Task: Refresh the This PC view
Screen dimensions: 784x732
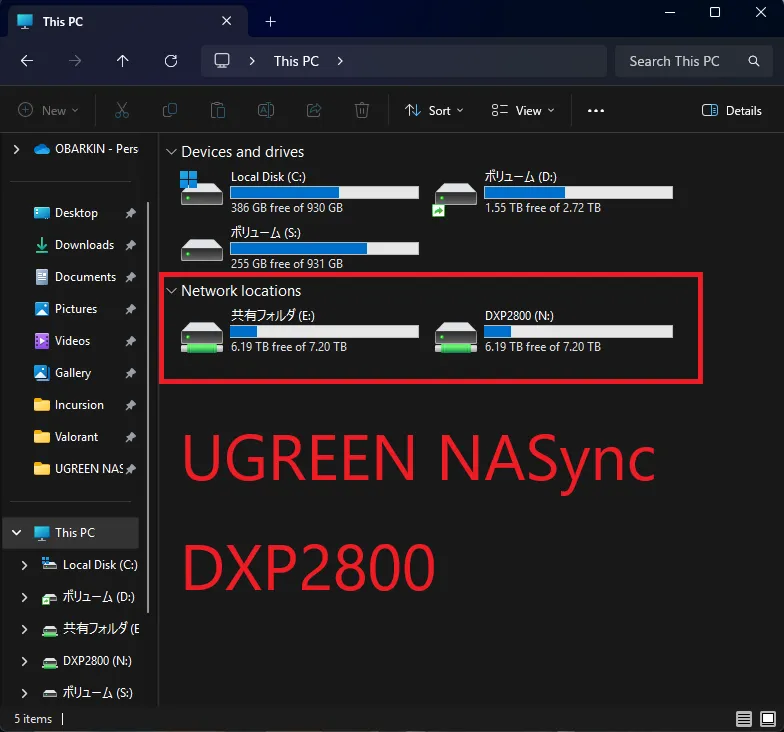Action: (171, 61)
